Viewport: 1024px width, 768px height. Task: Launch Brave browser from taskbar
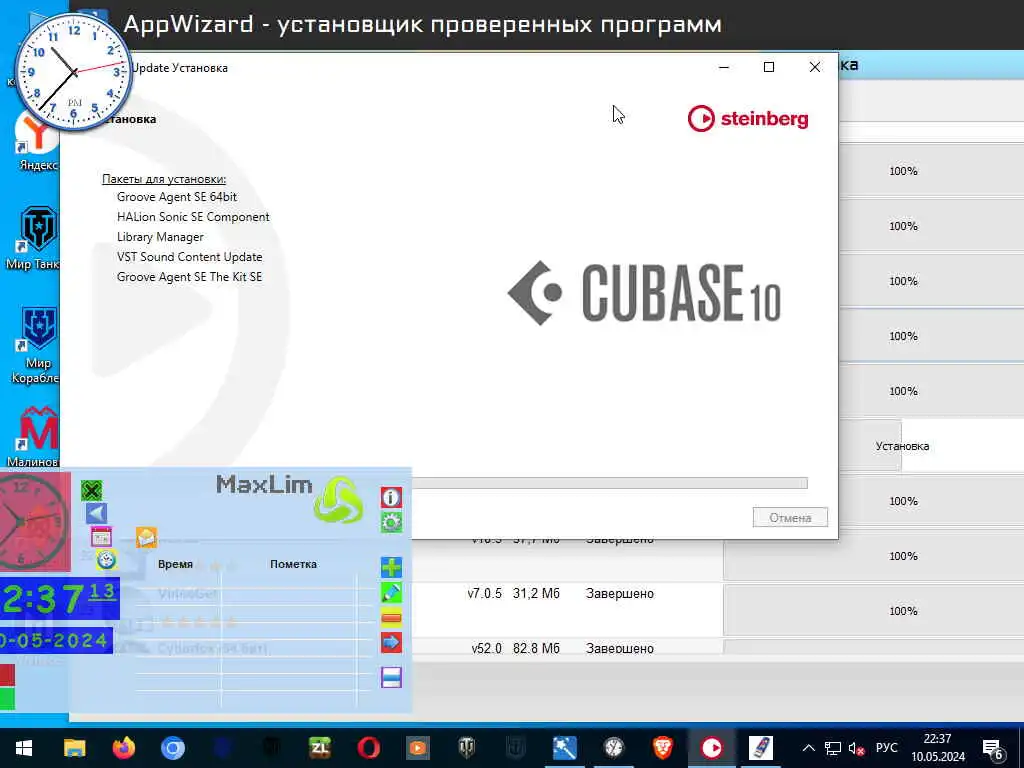(663, 748)
